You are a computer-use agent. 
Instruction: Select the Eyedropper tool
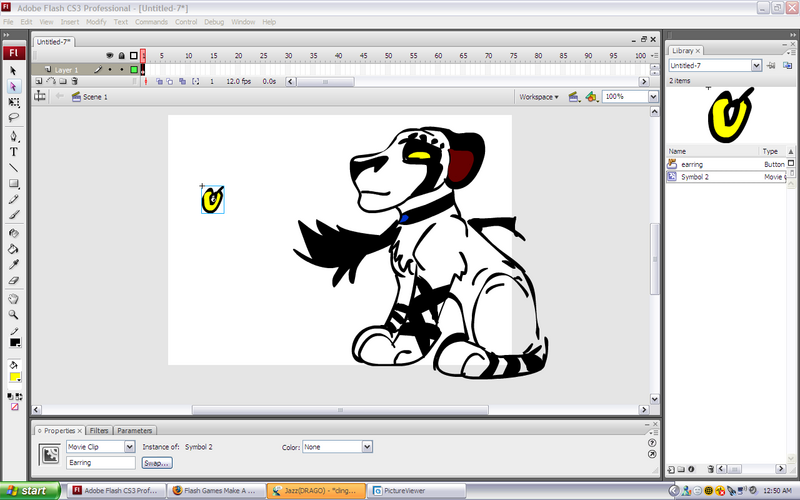pos(14,264)
